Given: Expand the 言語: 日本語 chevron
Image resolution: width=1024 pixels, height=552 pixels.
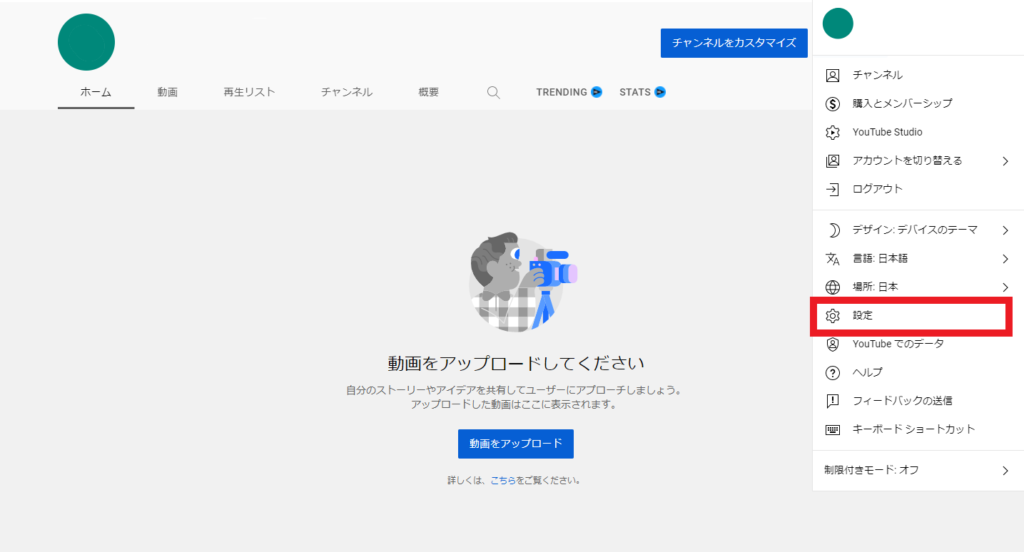Looking at the screenshot, I should pyautogui.click(x=1005, y=259).
